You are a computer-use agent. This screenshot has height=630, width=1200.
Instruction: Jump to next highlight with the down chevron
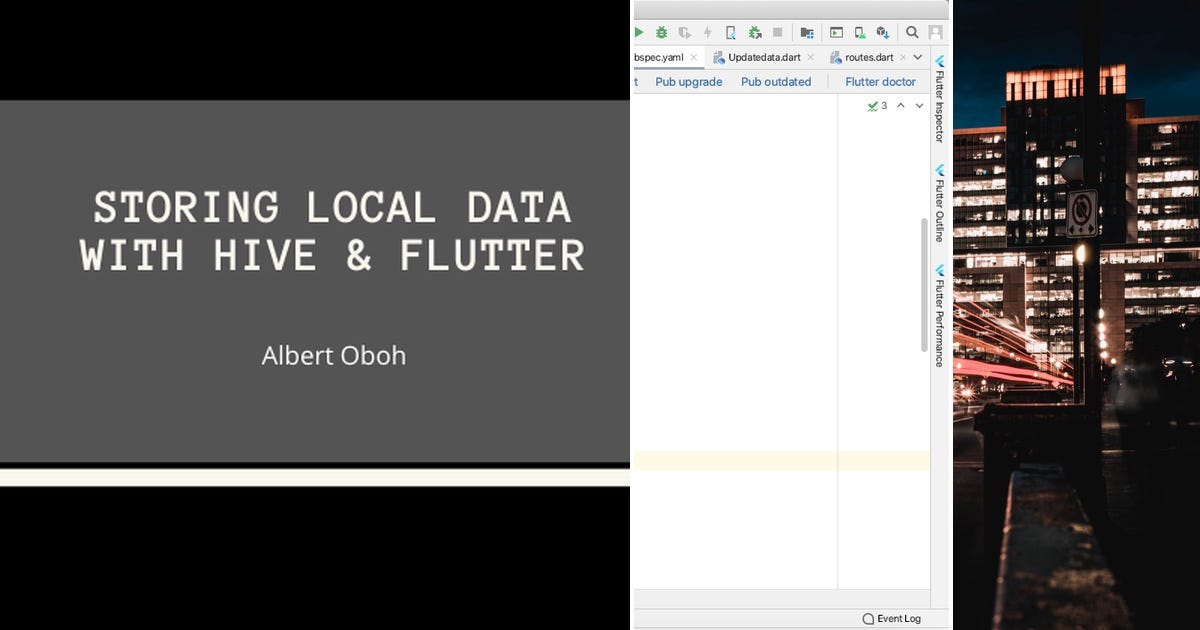[x=918, y=105]
